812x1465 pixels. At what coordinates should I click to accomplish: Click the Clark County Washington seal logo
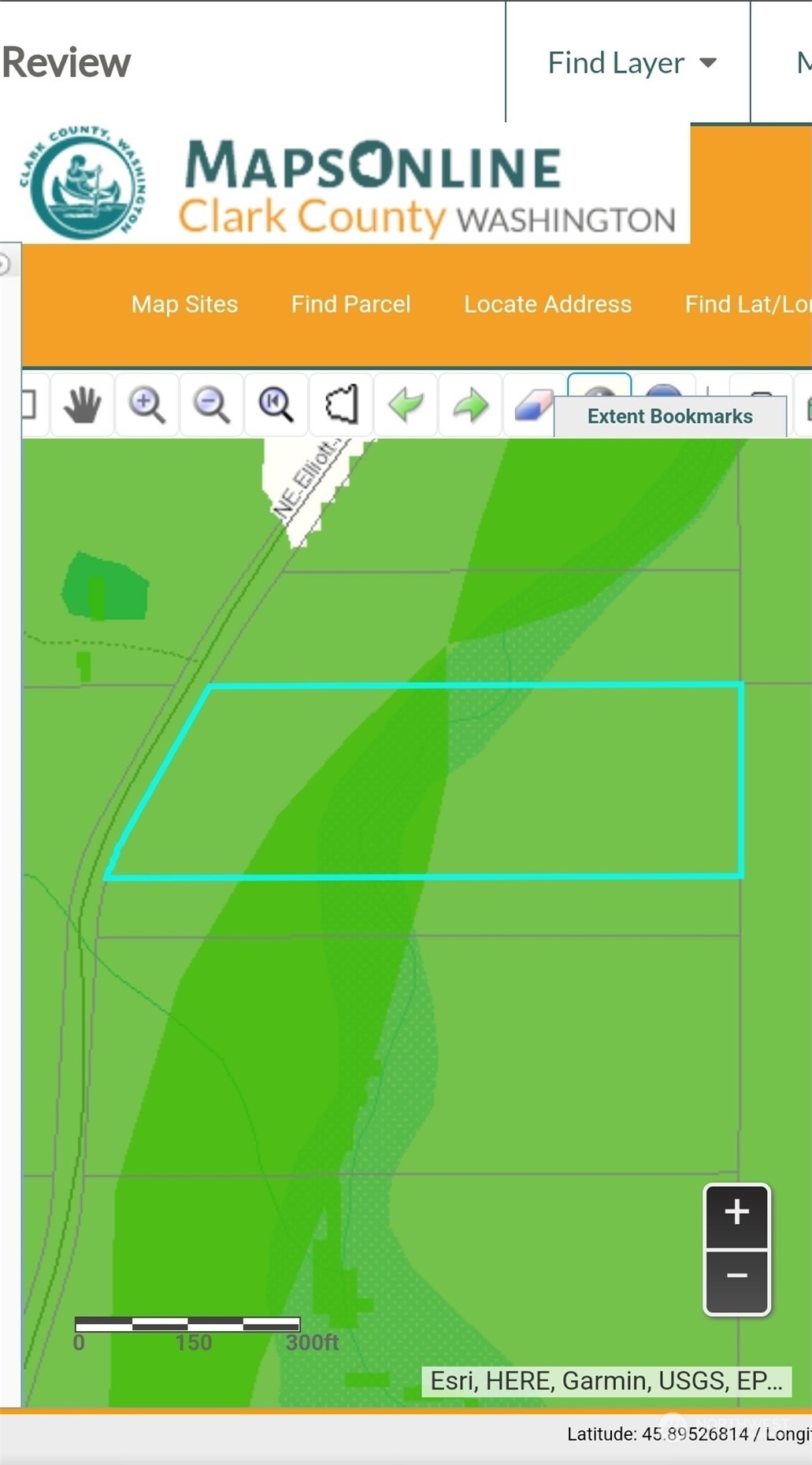point(83,183)
